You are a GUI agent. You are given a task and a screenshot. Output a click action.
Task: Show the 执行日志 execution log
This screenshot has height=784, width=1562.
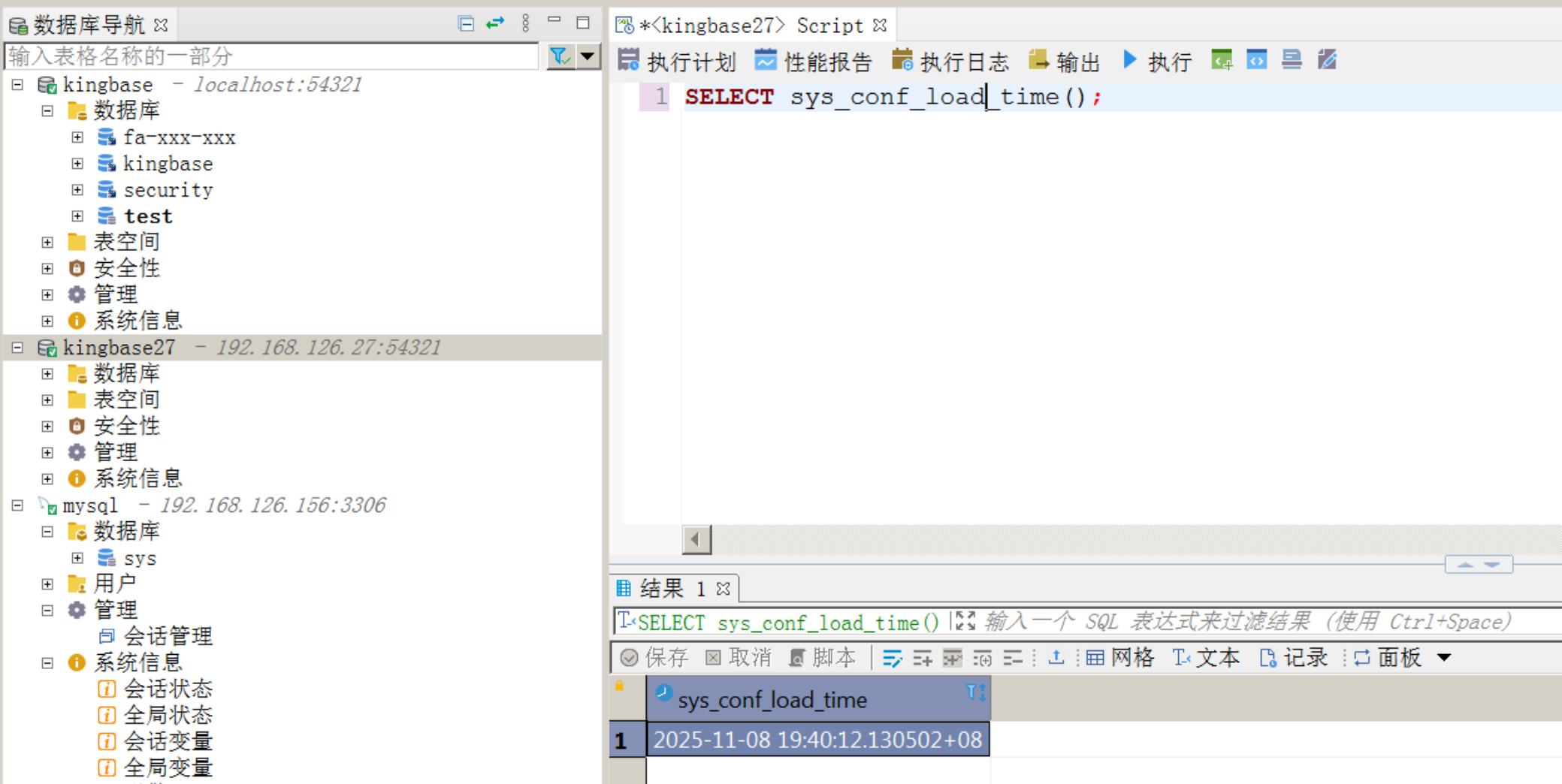point(950,61)
